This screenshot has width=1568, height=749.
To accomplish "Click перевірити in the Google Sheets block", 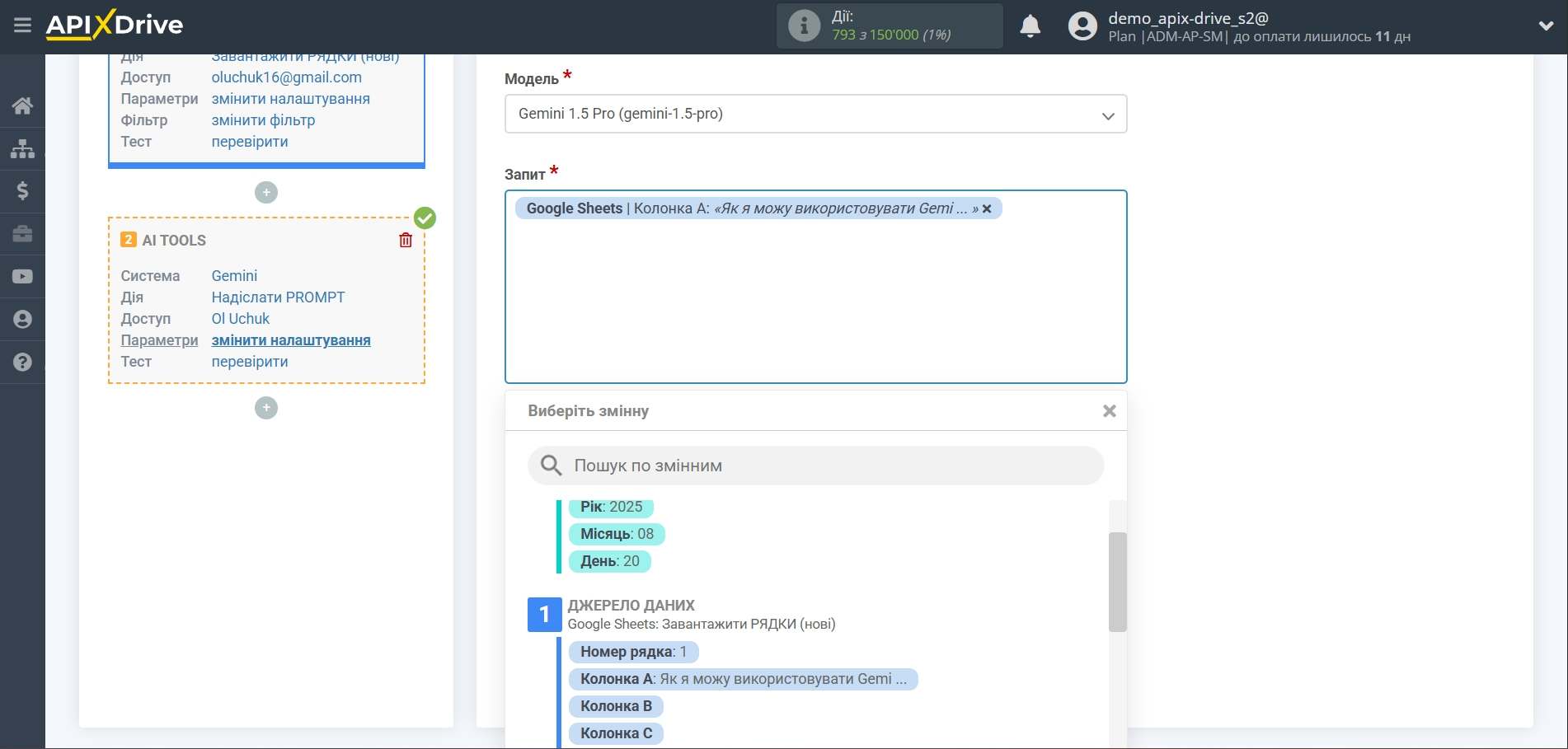I will click(x=250, y=142).
